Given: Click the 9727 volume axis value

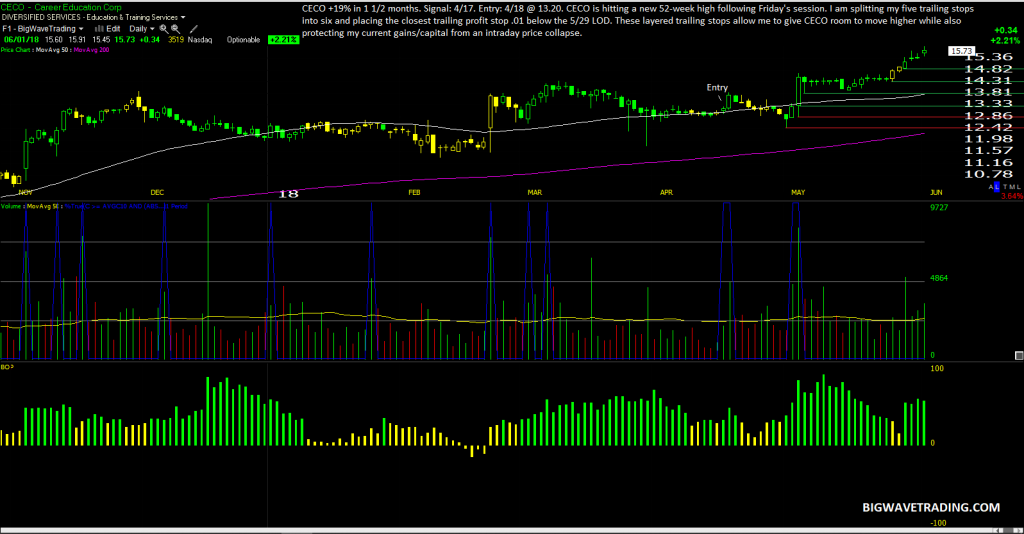Looking at the screenshot, I should point(939,208).
